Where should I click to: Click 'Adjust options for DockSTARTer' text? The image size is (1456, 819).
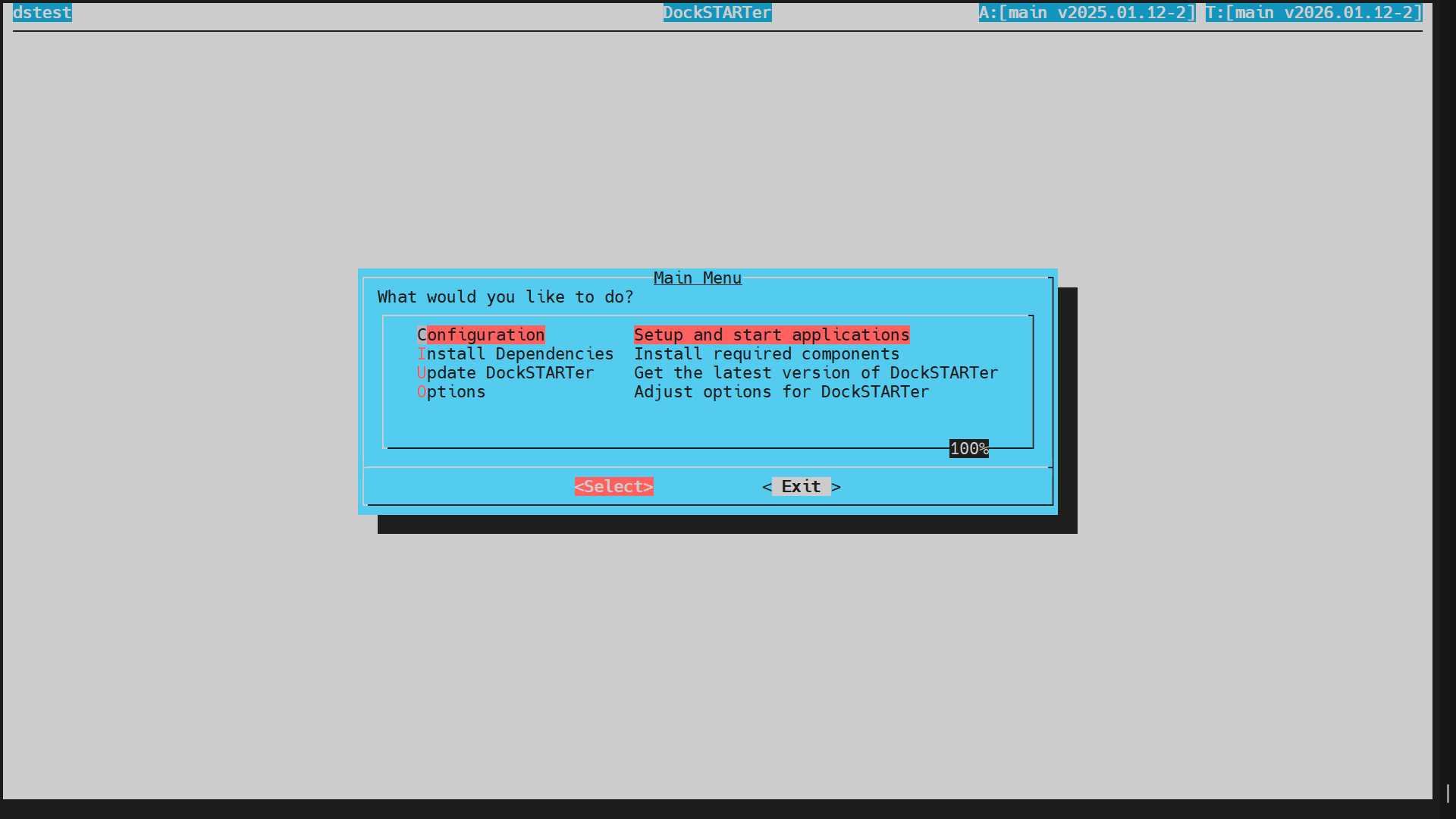pyautogui.click(x=781, y=391)
